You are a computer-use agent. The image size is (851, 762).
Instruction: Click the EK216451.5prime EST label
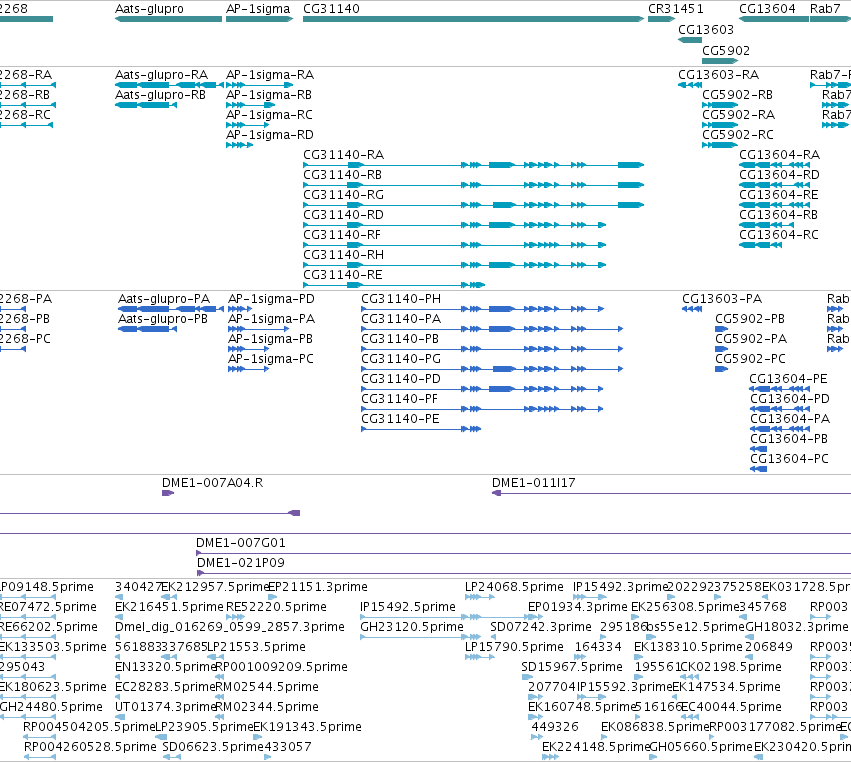[x=169, y=607]
